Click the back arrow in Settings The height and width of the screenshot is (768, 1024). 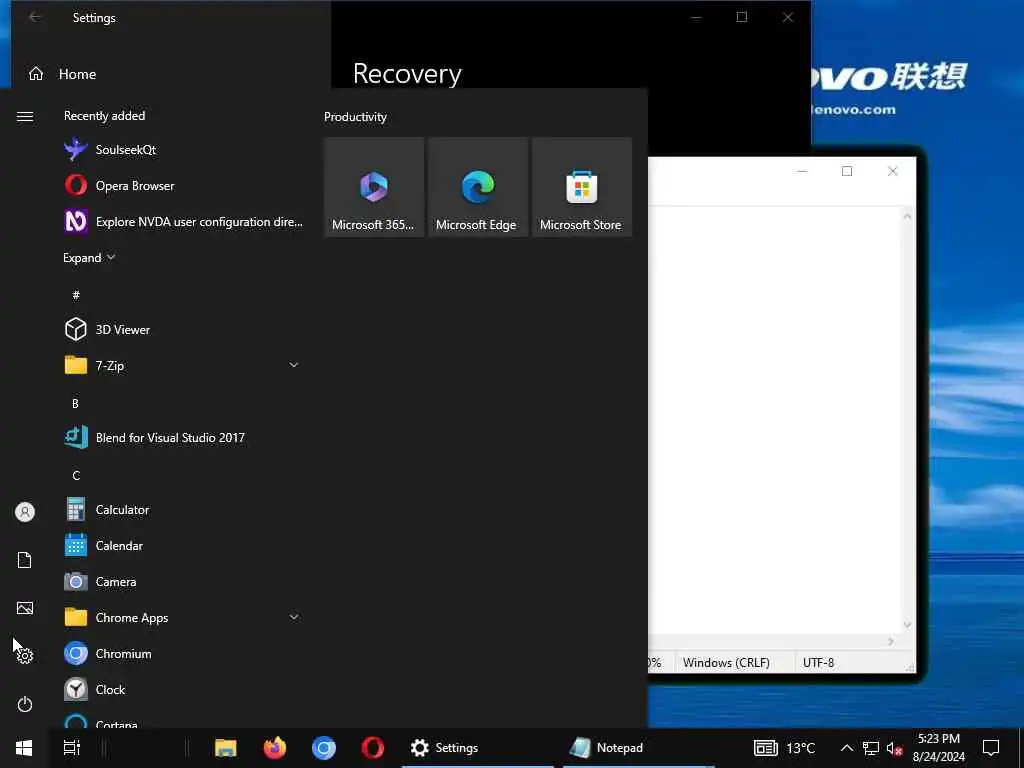tap(35, 17)
